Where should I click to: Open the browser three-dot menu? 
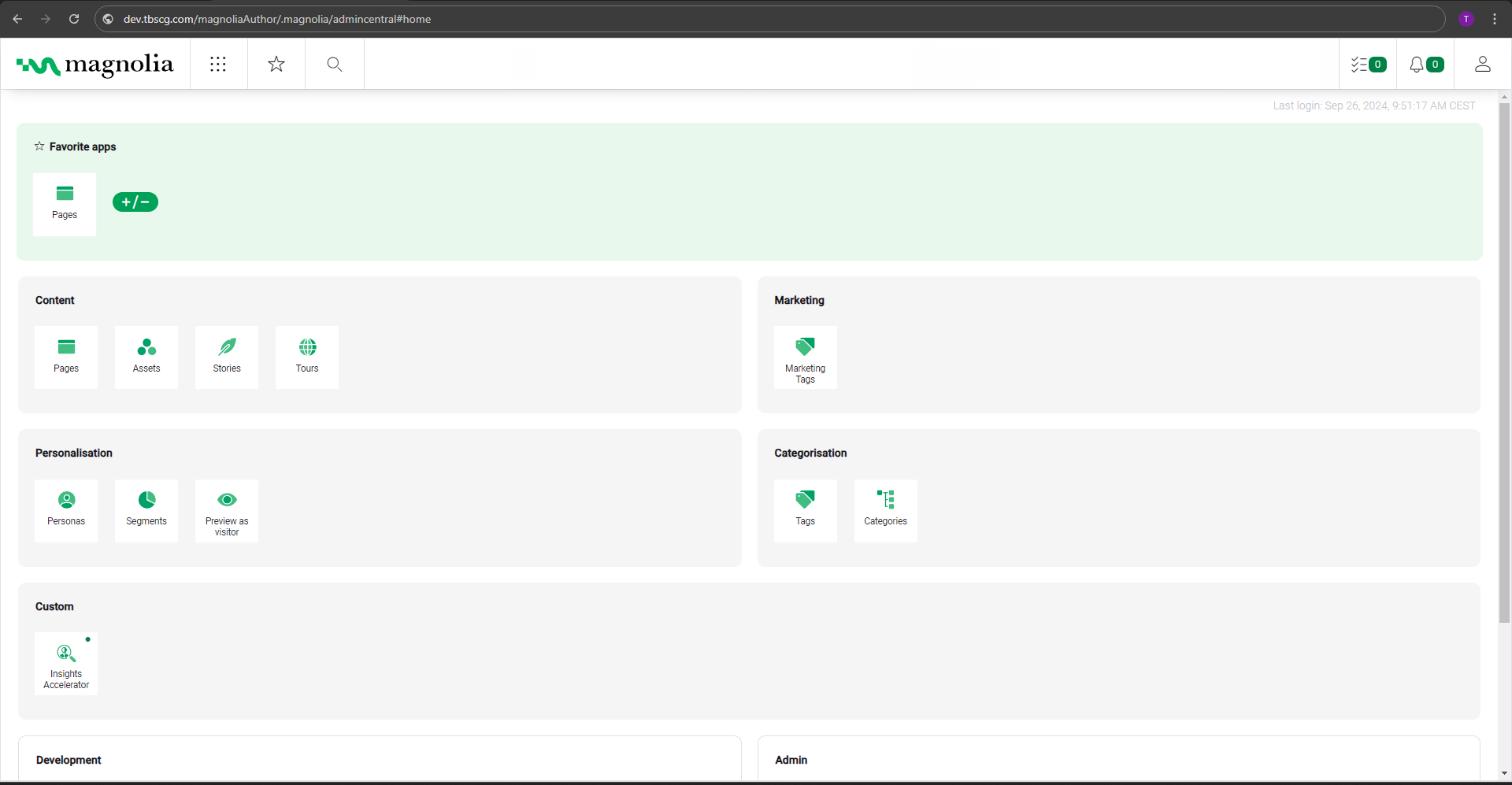[x=1495, y=19]
